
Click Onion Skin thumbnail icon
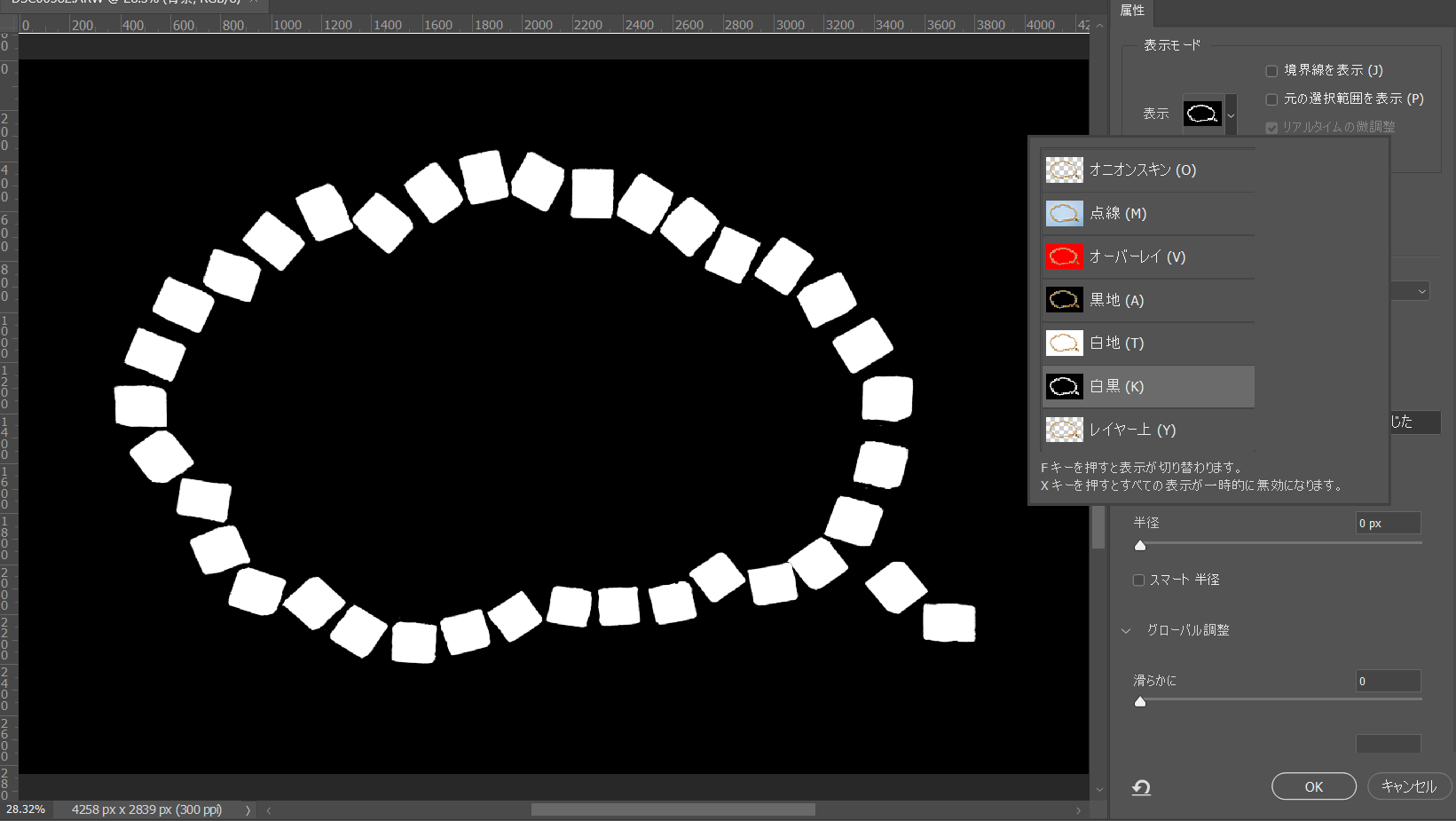(1065, 170)
